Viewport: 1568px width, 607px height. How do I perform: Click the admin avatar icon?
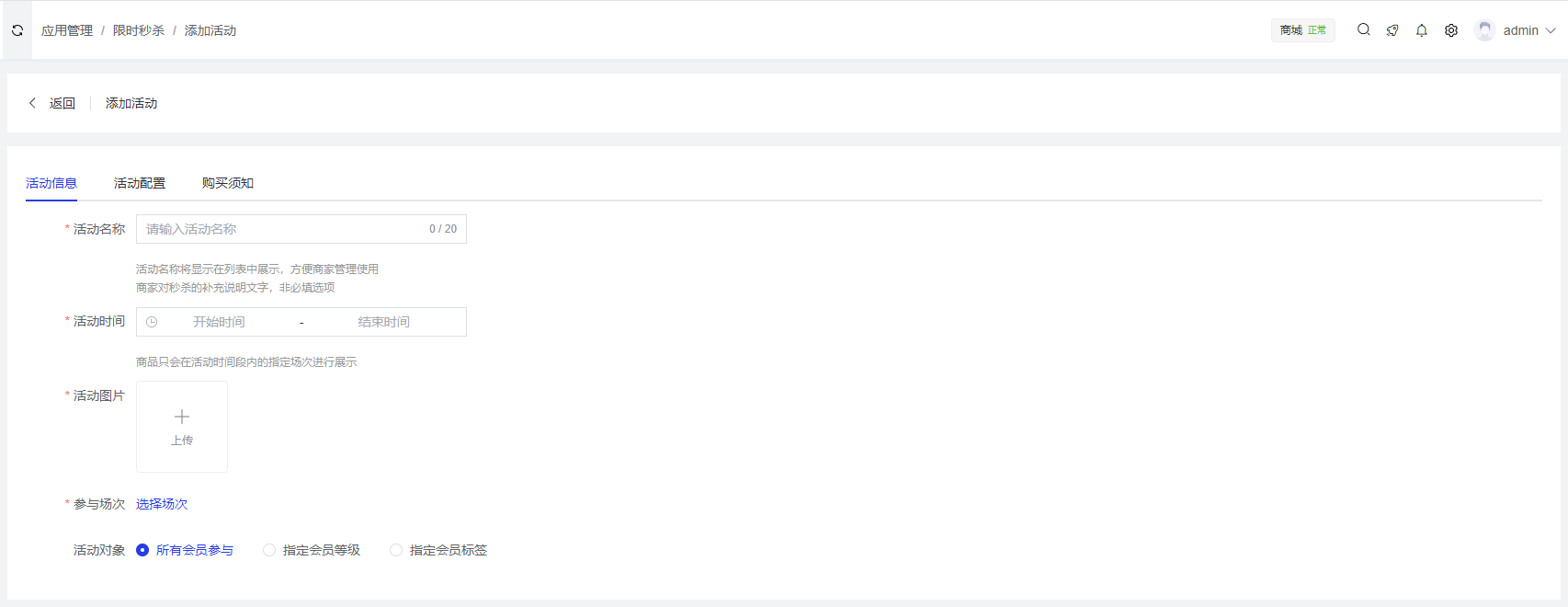click(1484, 30)
